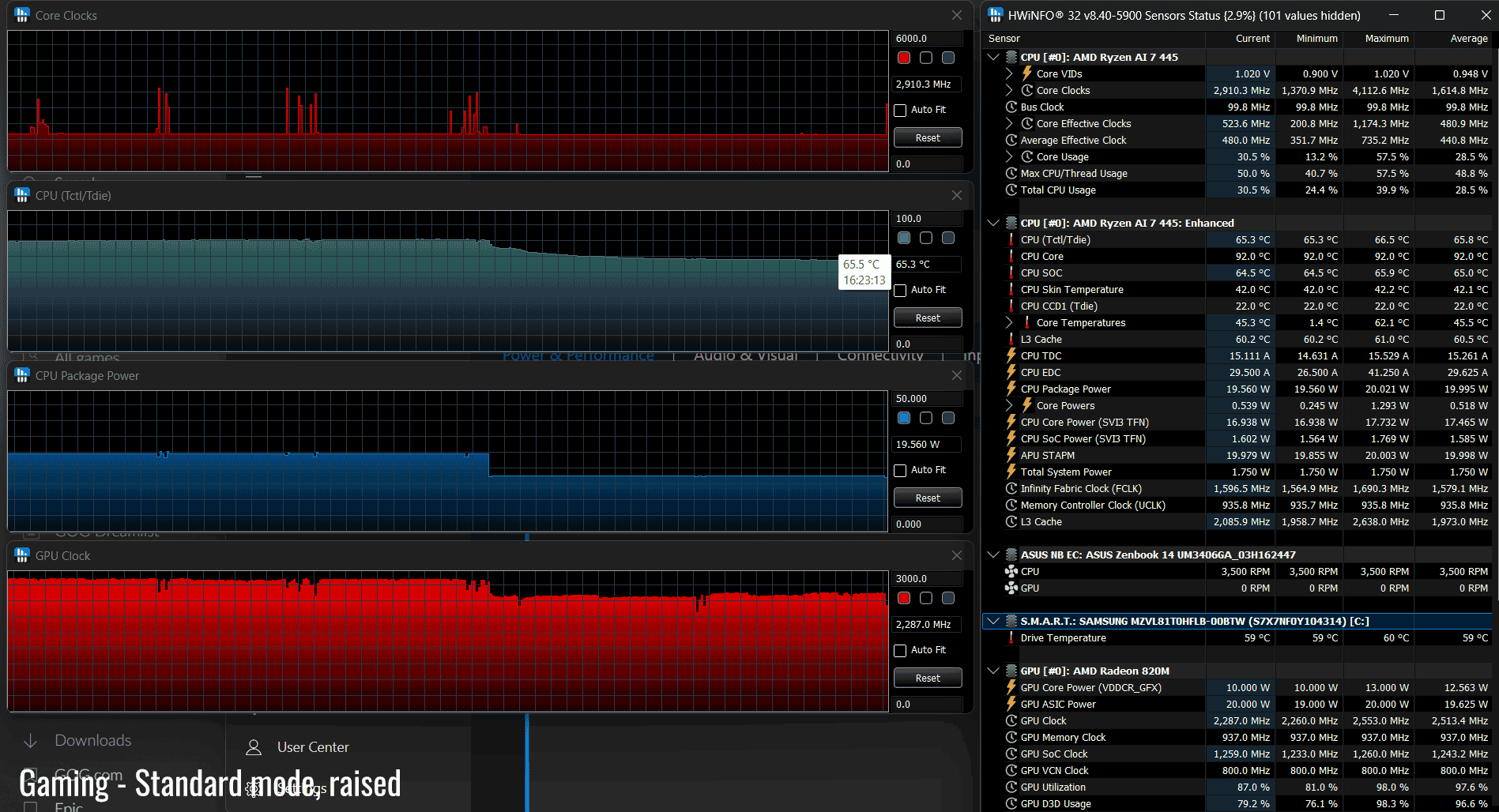This screenshot has height=812, width=1499.
Task: Click the blue color swatch in CPU (Tctl/Tdie) graph
Action: pyautogui.click(x=904, y=238)
